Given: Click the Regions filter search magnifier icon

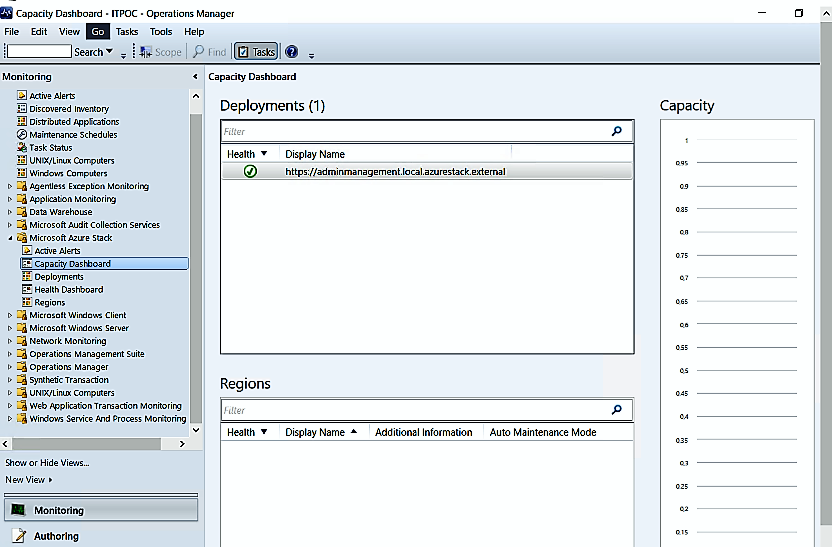Looking at the screenshot, I should tap(616, 410).
